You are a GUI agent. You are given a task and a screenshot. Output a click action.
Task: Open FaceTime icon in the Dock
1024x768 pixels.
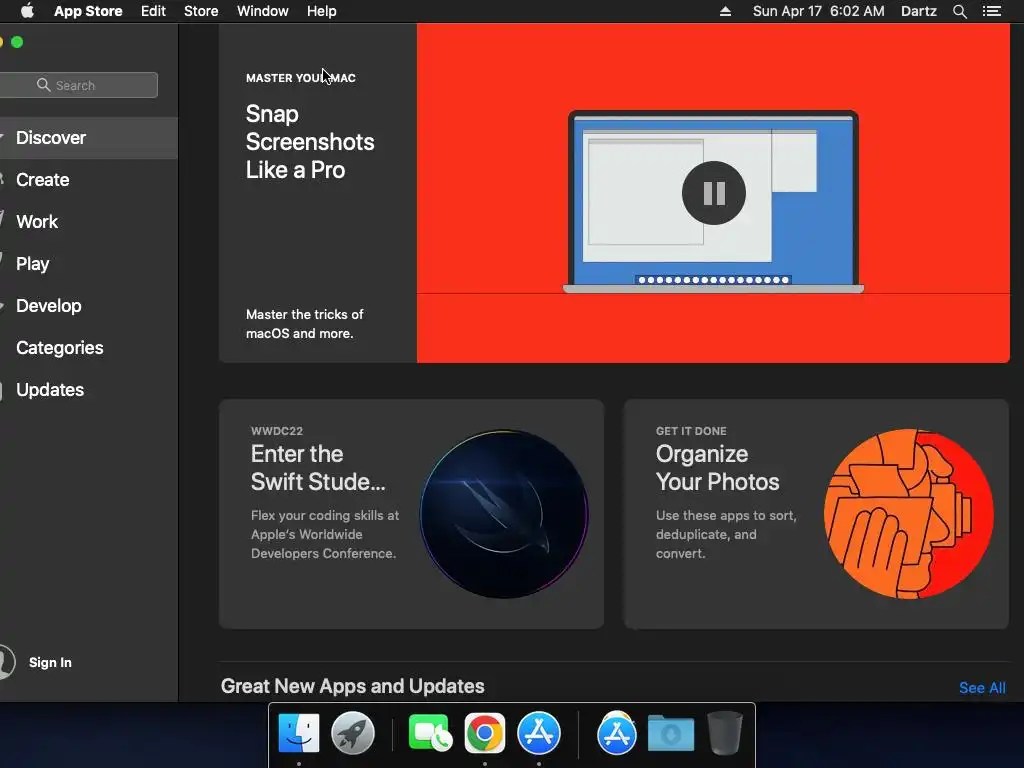pyautogui.click(x=430, y=733)
